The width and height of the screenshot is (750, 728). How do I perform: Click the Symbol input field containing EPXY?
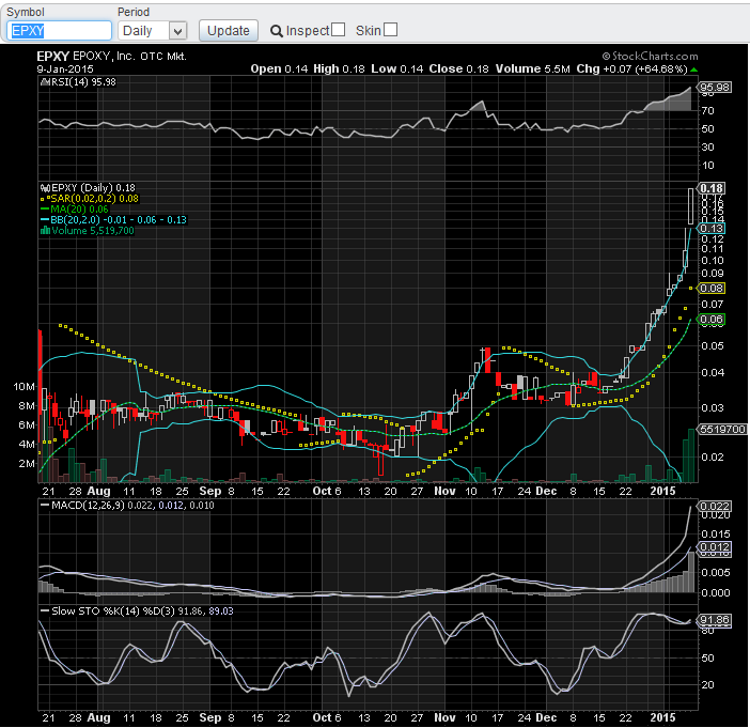click(59, 31)
